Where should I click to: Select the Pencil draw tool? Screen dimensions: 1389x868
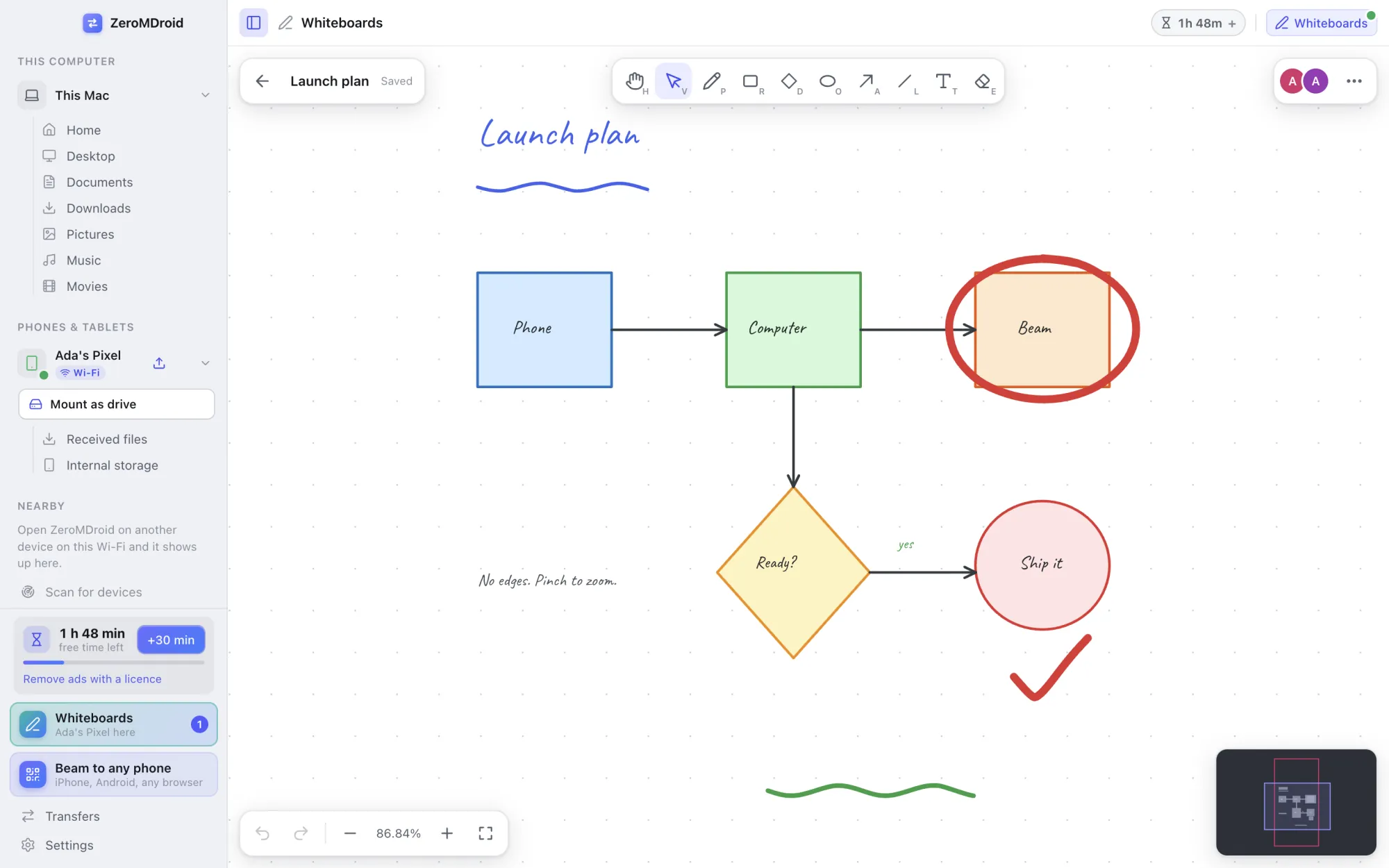pos(712,81)
